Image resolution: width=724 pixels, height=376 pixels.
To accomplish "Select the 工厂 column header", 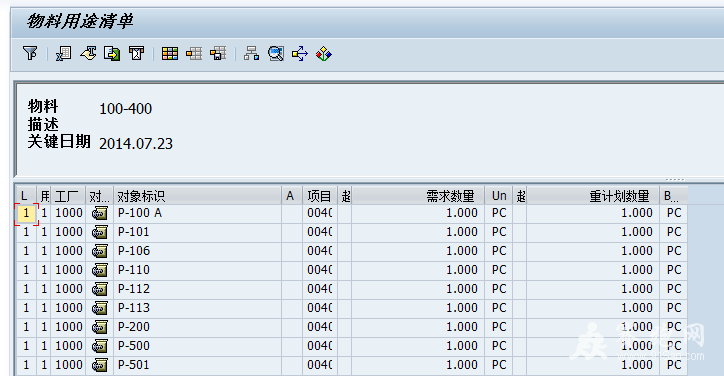I will [x=68, y=196].
